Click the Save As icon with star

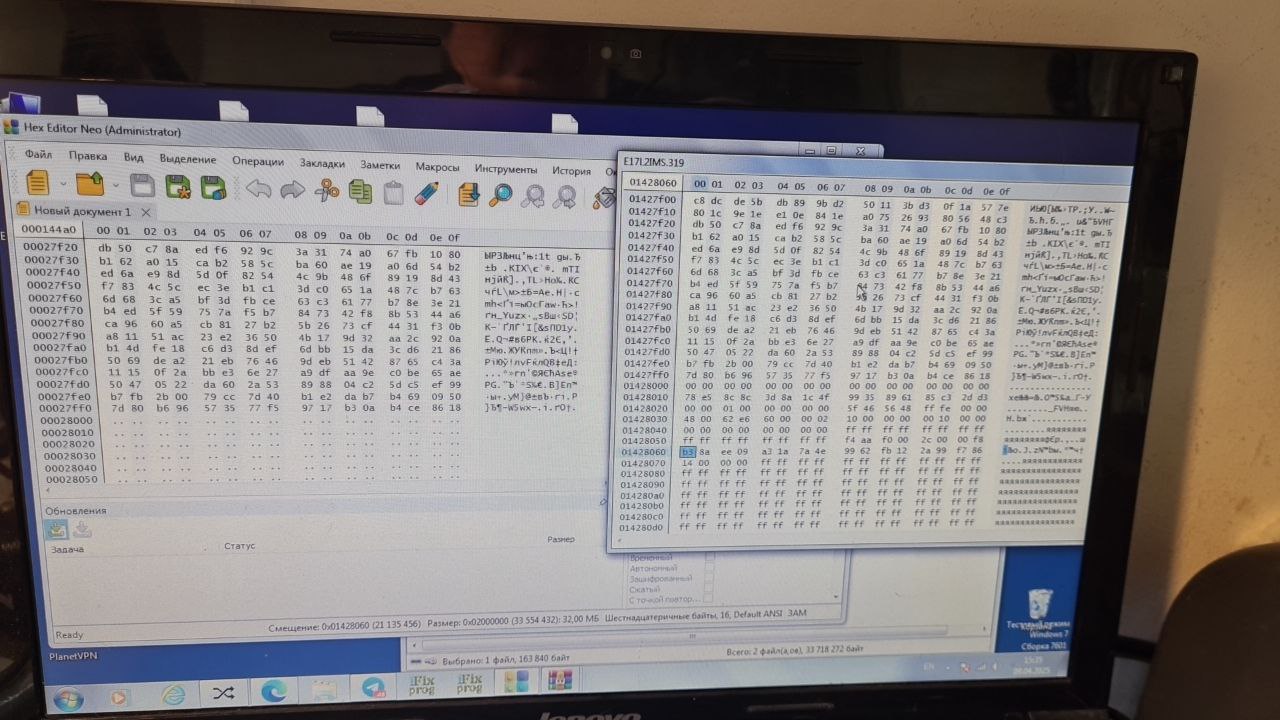(178, 187)
